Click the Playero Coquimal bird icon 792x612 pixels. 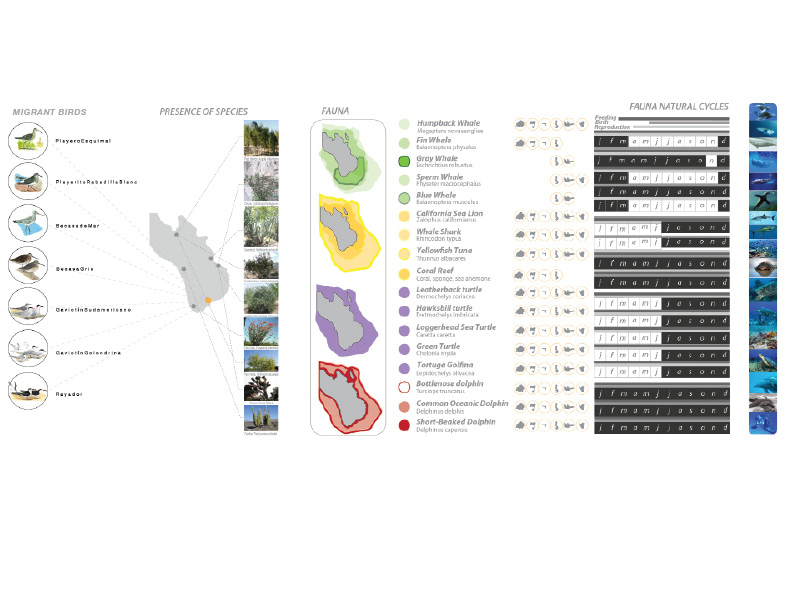point(27,141)
